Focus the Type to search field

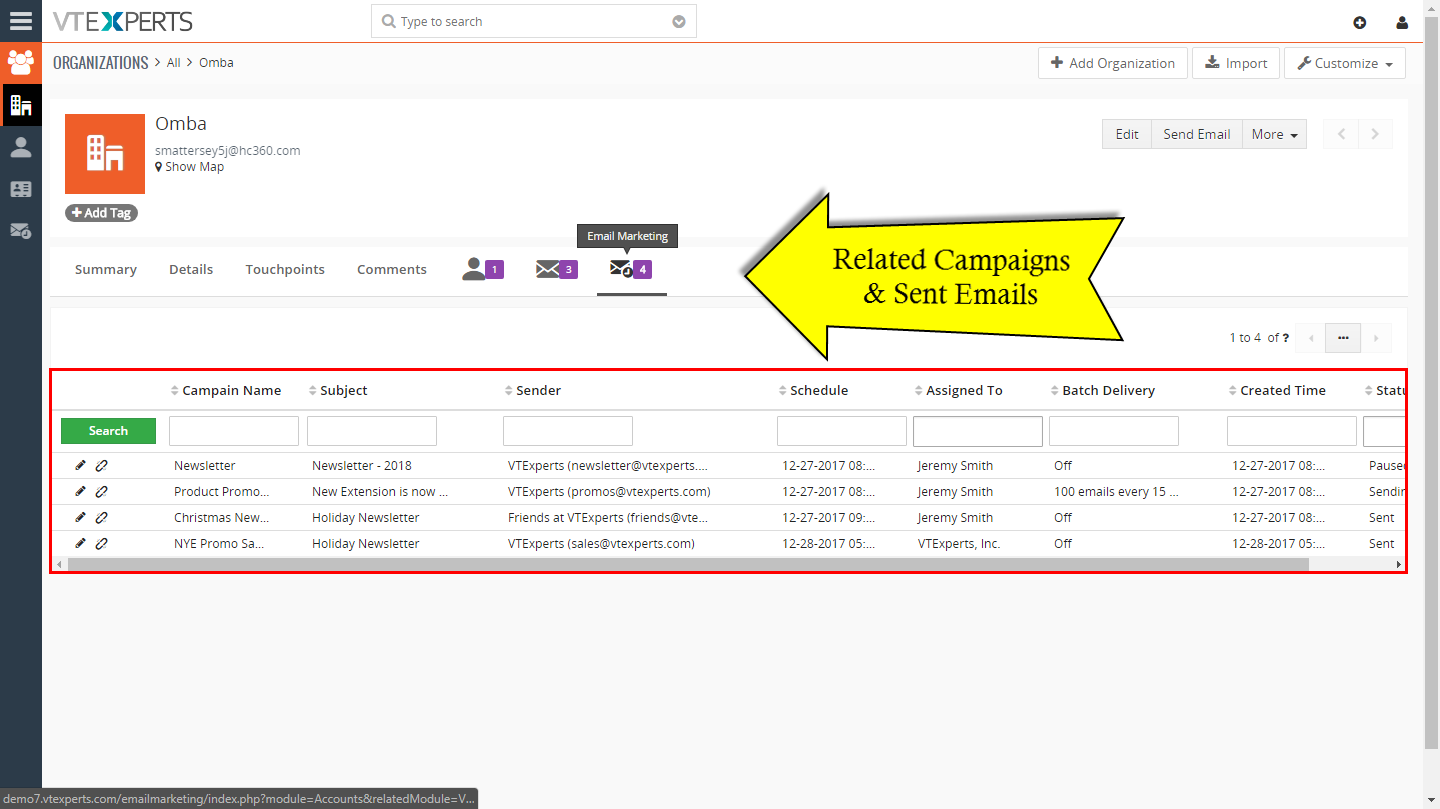coord(534,22)
